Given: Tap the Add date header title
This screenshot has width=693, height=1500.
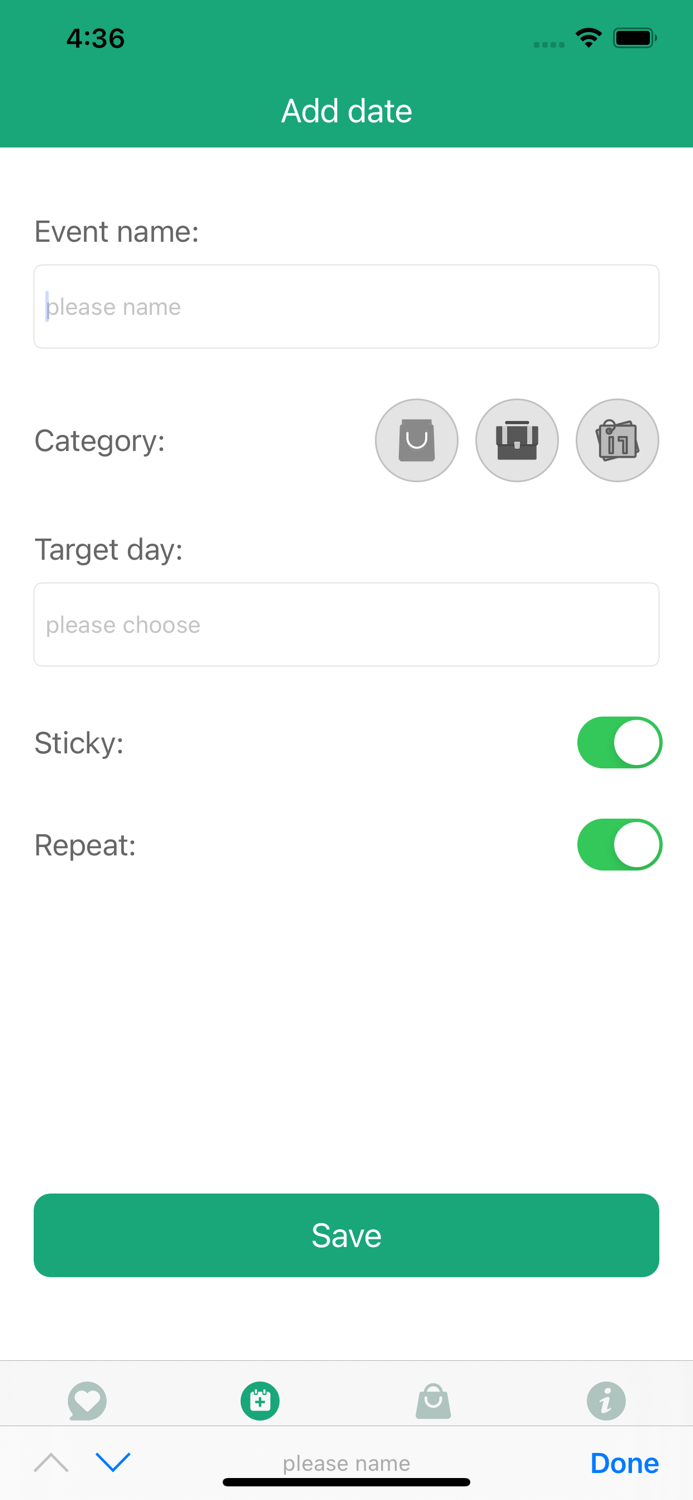Looking at the screenshot, I should (346, 111).
